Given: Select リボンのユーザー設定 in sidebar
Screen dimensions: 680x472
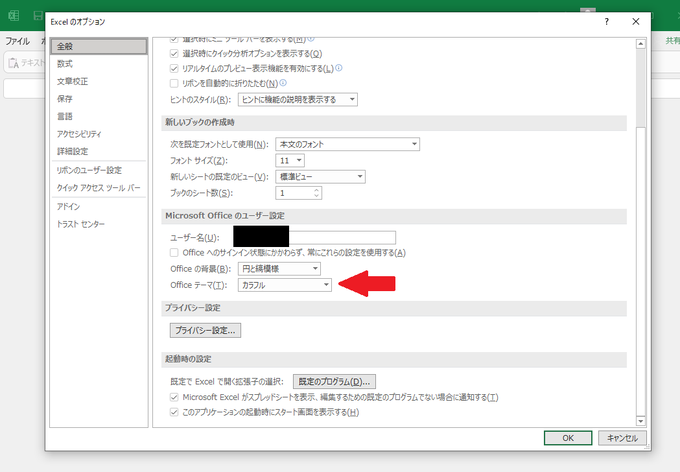Looking at the screenshot, I should click(x=99, y=170).
